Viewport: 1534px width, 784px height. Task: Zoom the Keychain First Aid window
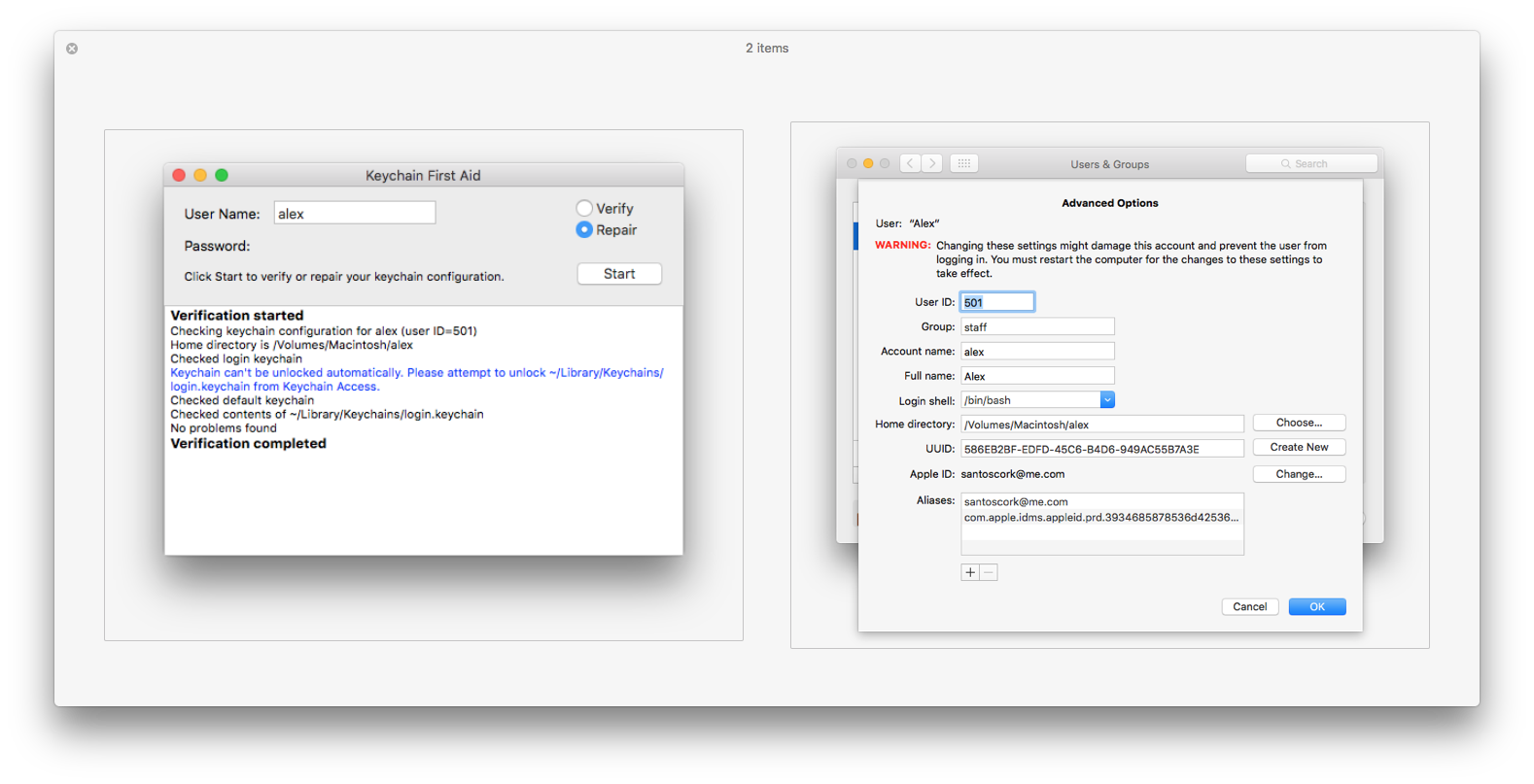[222, 175]
